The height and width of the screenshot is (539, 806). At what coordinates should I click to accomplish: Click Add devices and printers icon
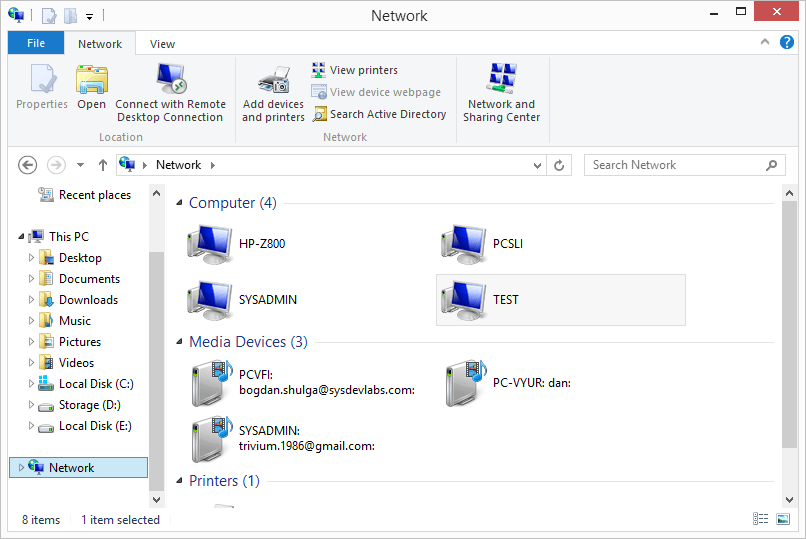click(x=273, y=80)
